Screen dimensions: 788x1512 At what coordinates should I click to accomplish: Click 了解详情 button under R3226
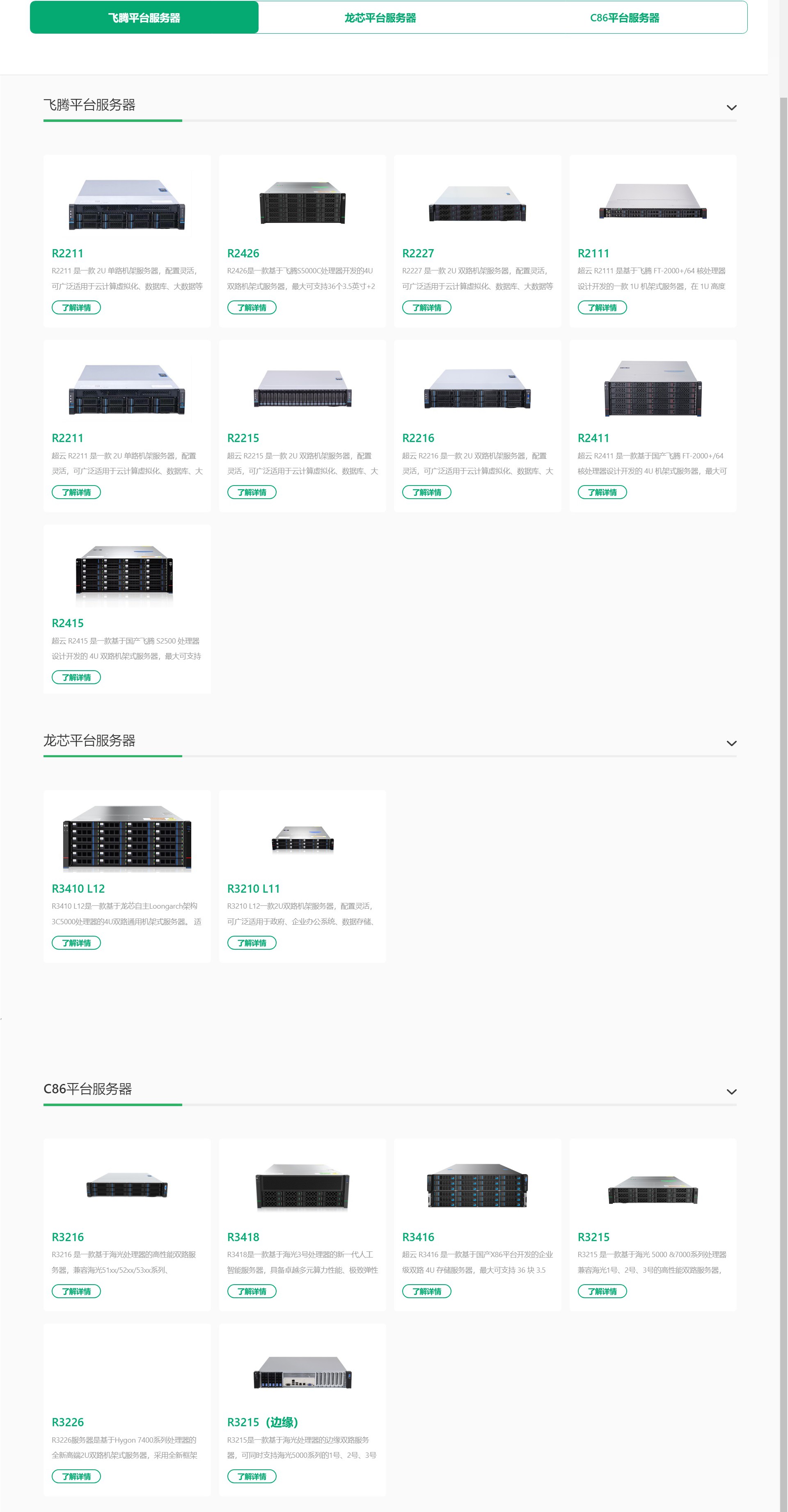76,1476
